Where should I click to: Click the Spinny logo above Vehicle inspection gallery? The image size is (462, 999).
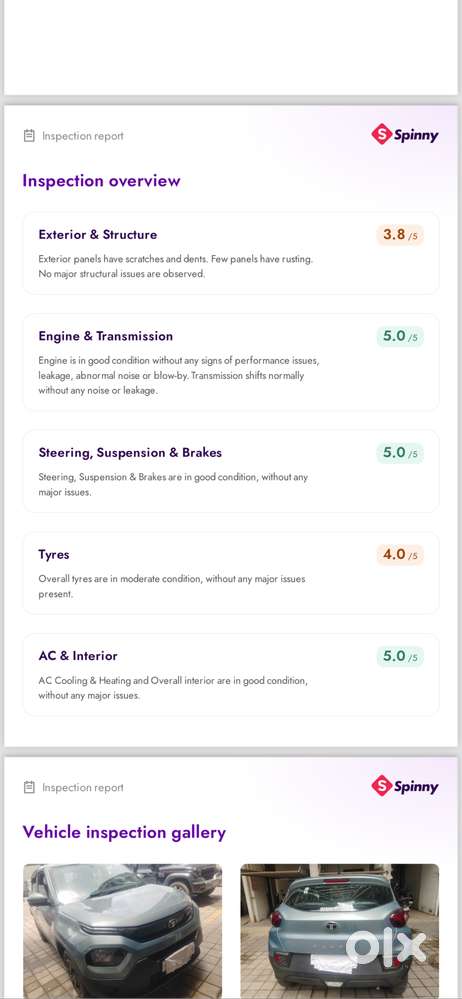click(x=405, y=786)
